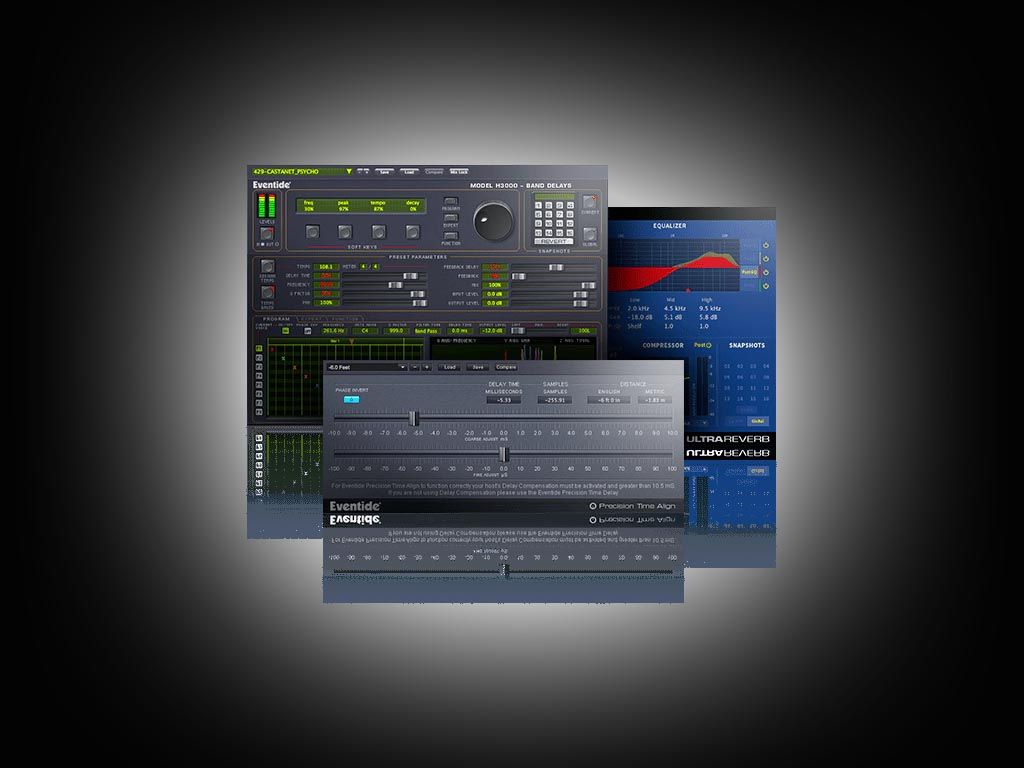
Task: Click the Input Level slider handle in H3000
Action: [580, 295]
